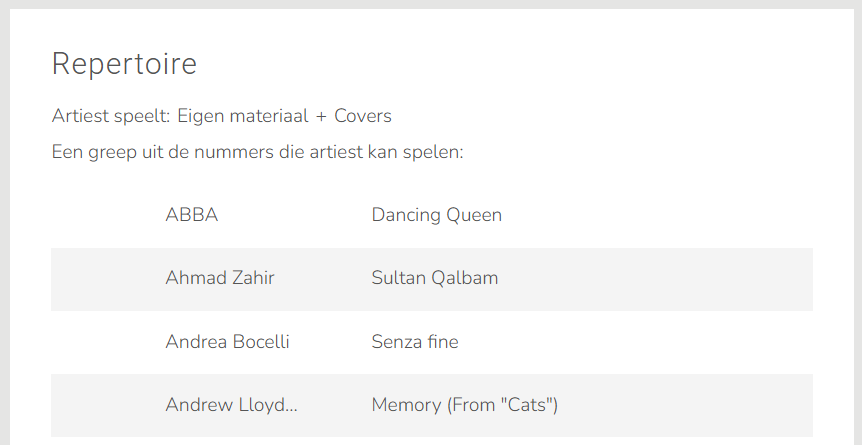Select the ABBA artist cell

point(191,215)
